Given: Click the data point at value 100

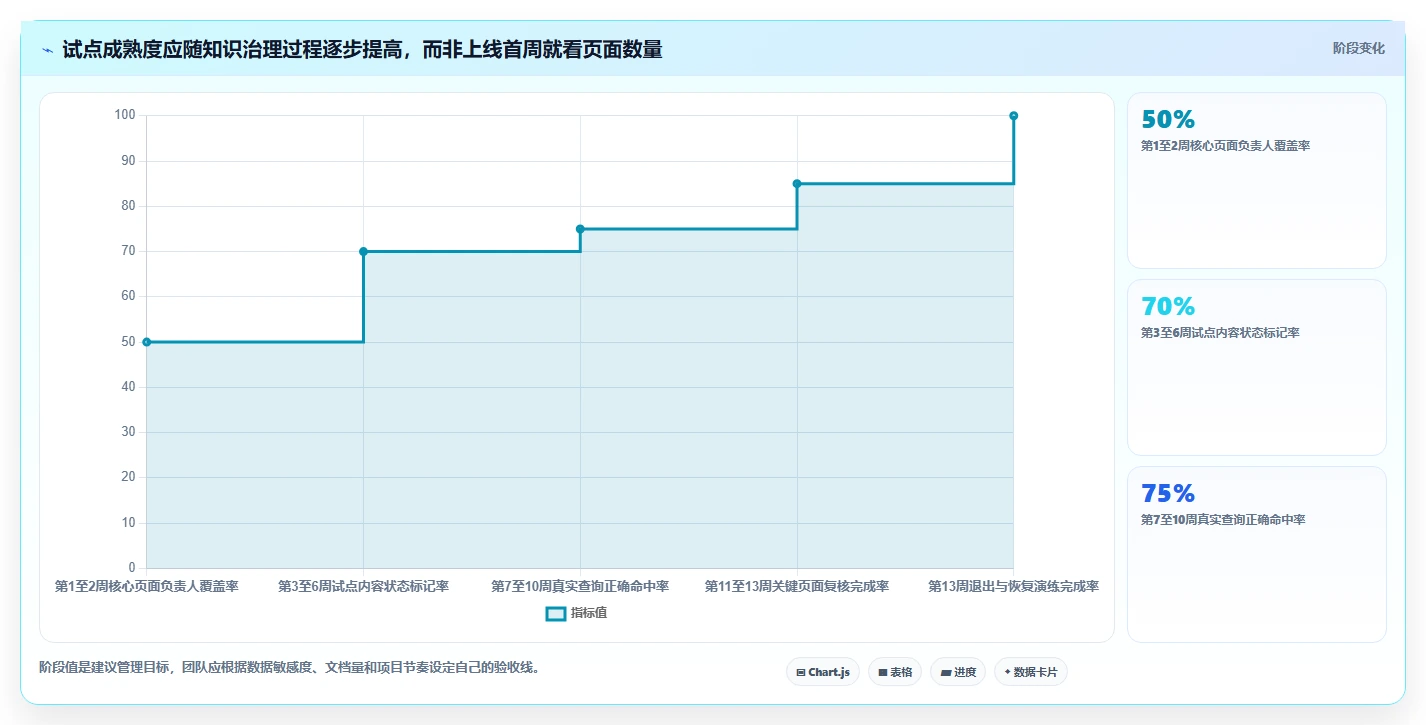Looking at the screenshot, I should pos(1014,116).
